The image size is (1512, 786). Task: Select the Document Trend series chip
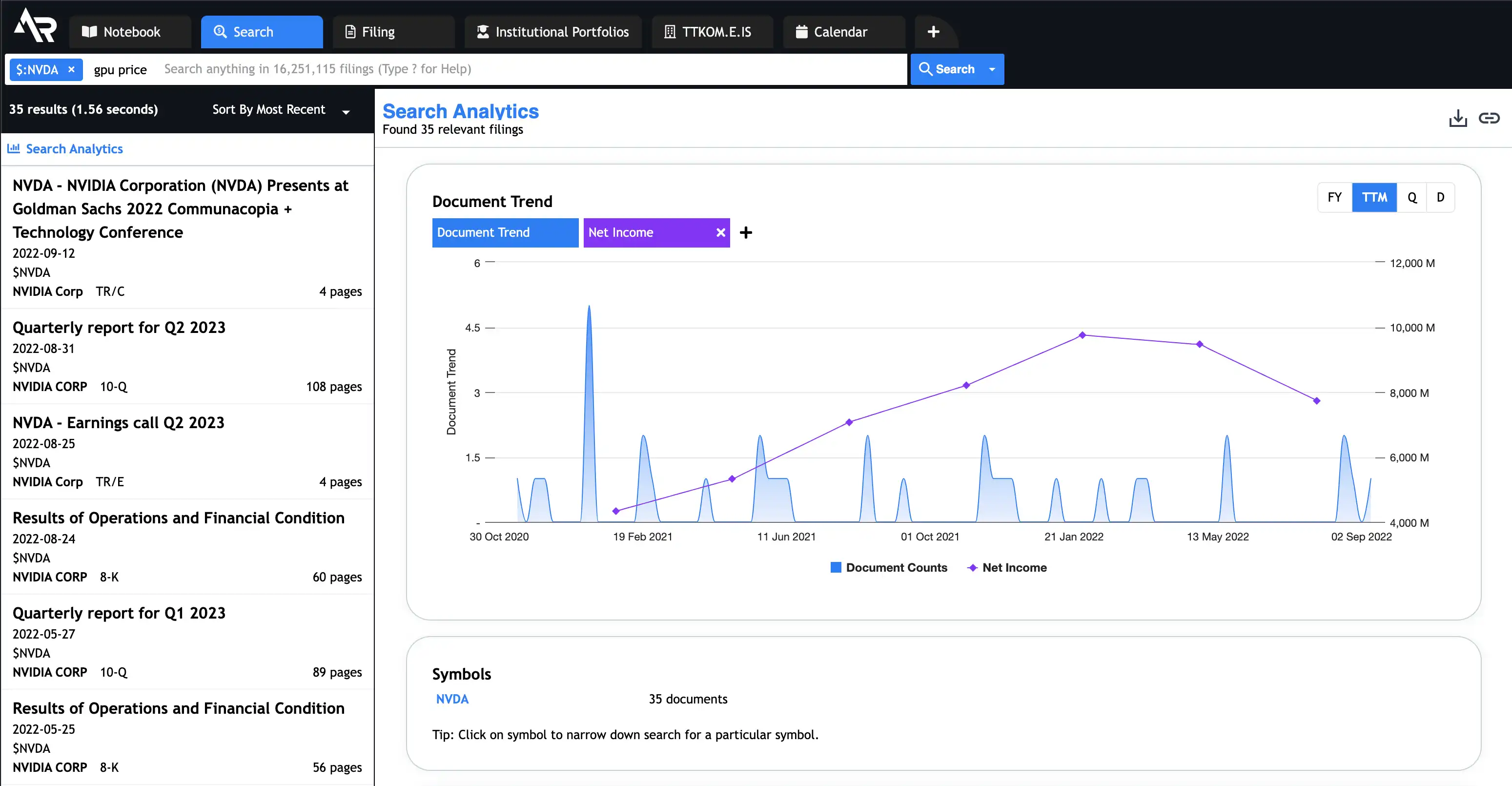tap(505, 232)
